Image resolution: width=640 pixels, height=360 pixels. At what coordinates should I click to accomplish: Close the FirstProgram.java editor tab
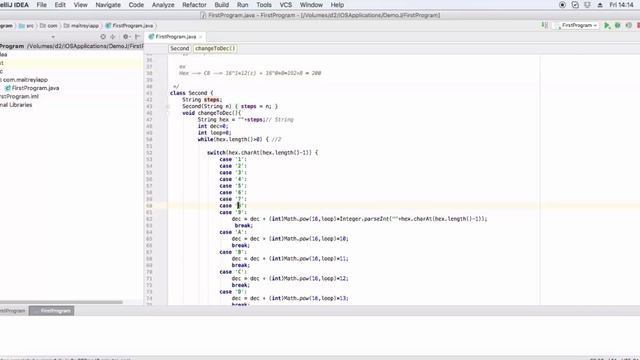(200, 37)
